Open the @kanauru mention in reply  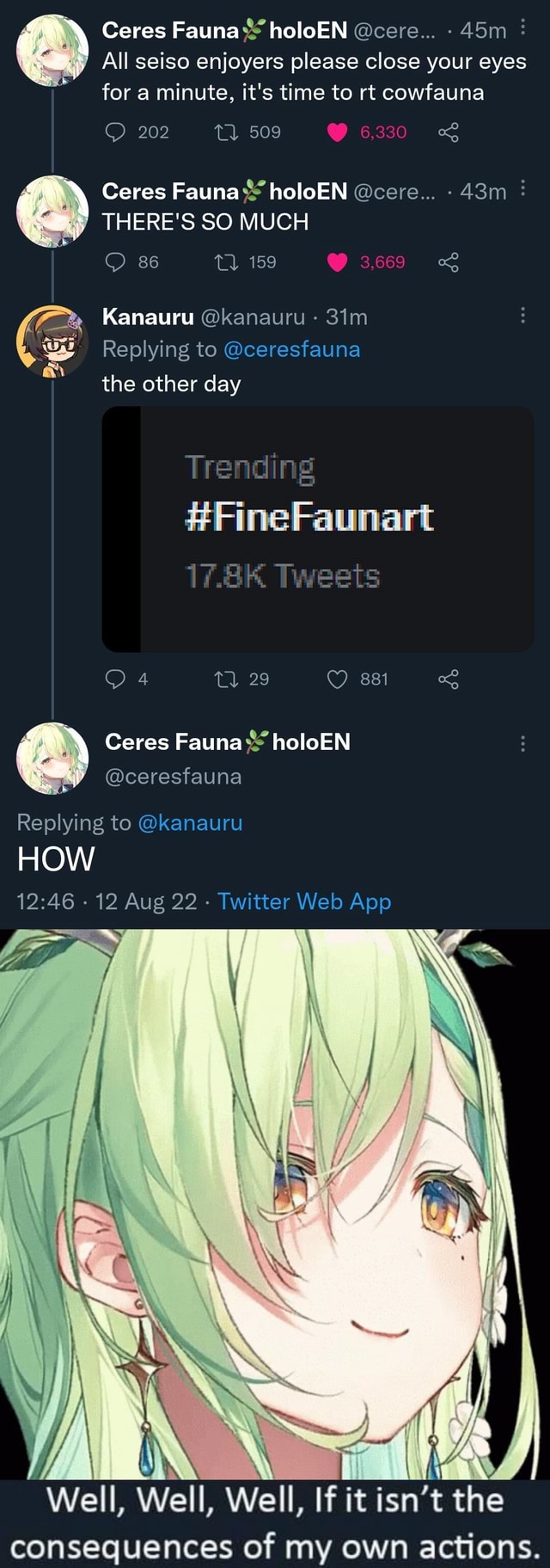point(190,822)
